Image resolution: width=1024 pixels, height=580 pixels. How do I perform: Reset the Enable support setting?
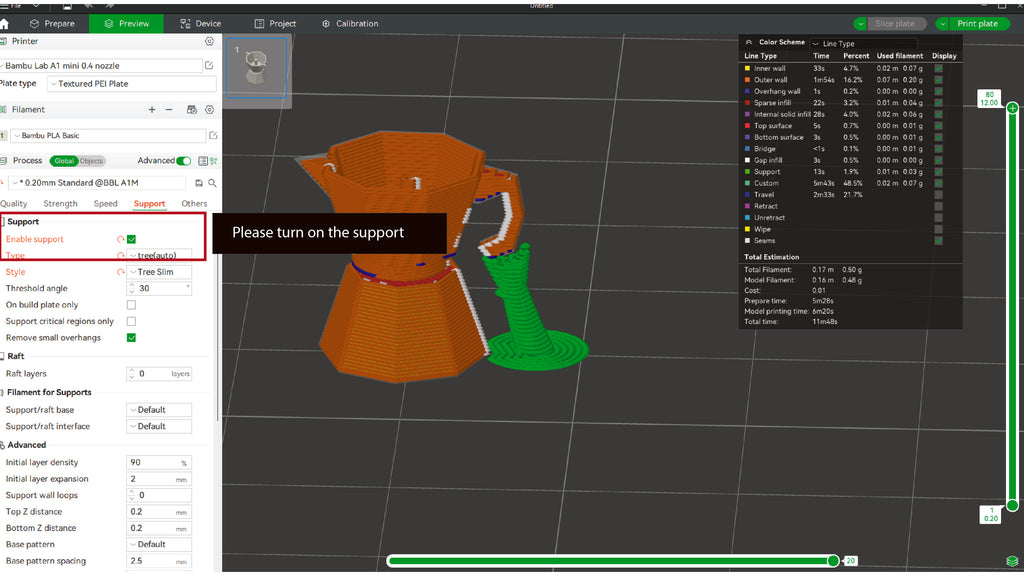tap(121, 240)
